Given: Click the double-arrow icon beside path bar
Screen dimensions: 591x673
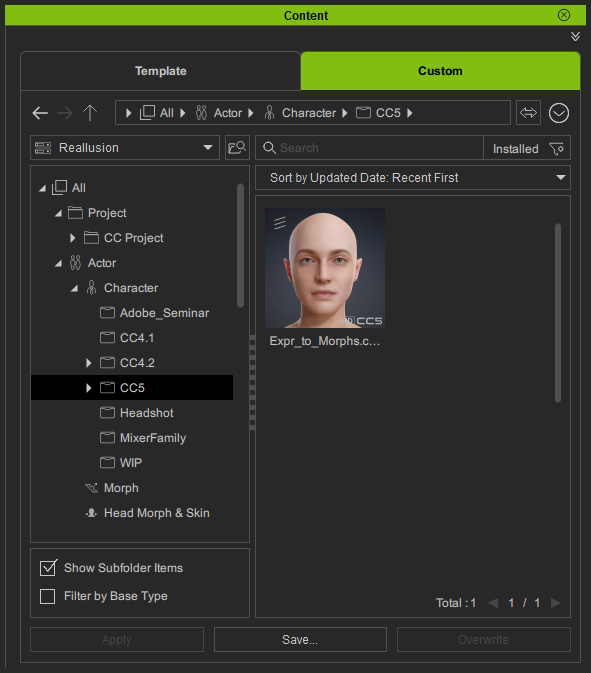Looking at the screenshot, I should [x=528, y=113].
